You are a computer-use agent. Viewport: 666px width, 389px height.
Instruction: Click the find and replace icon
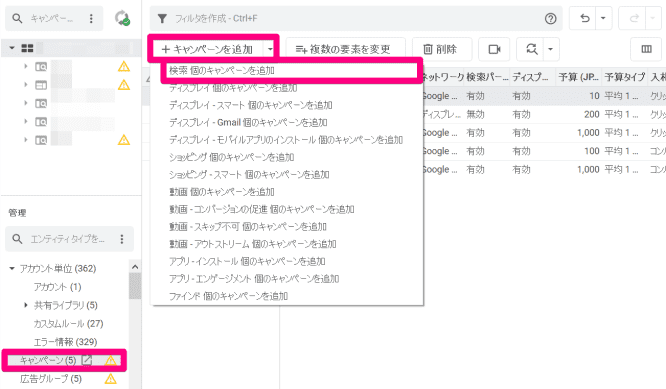point(531,49)
